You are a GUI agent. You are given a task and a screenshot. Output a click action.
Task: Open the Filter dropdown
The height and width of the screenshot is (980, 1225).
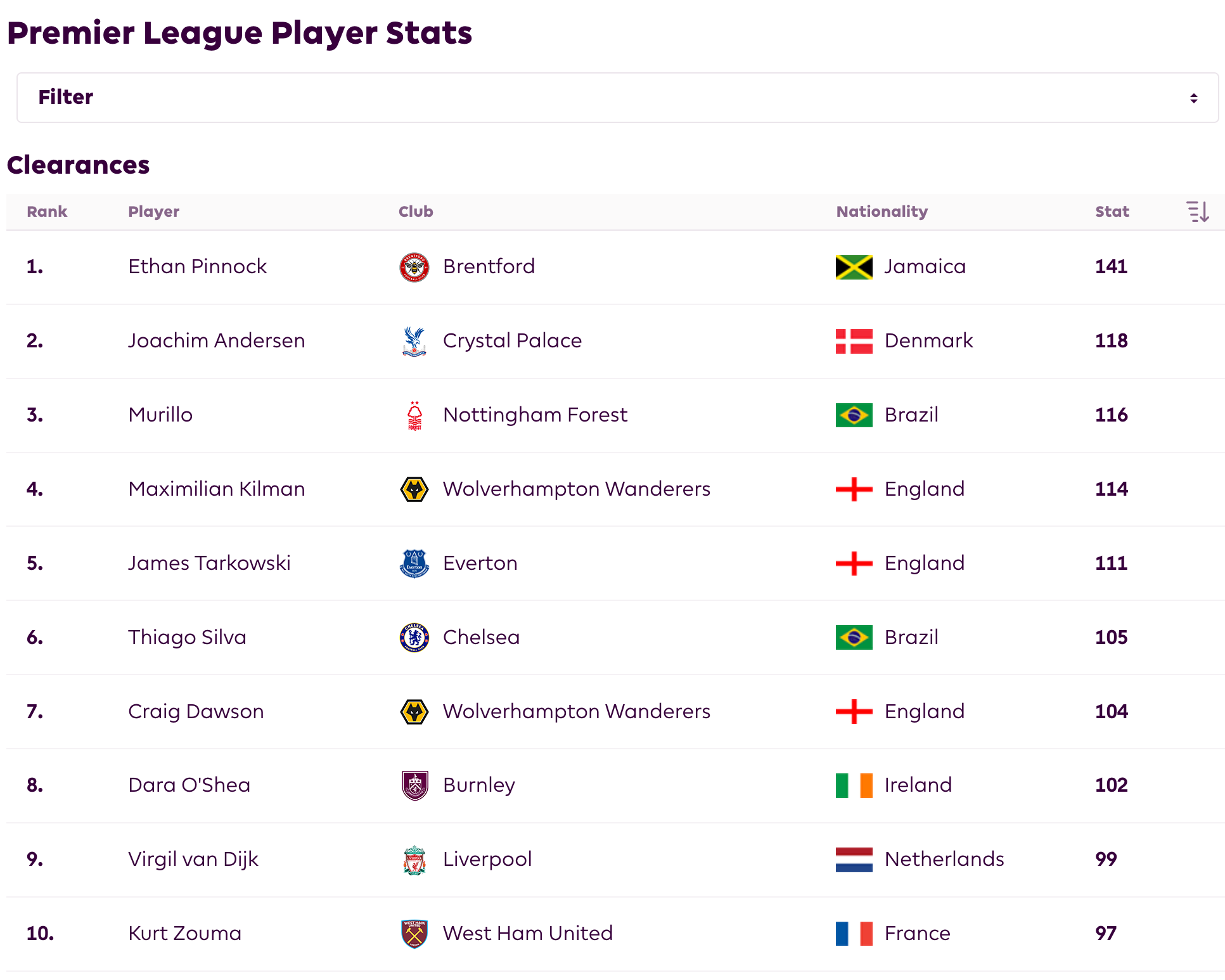click(x=617, y=98)
